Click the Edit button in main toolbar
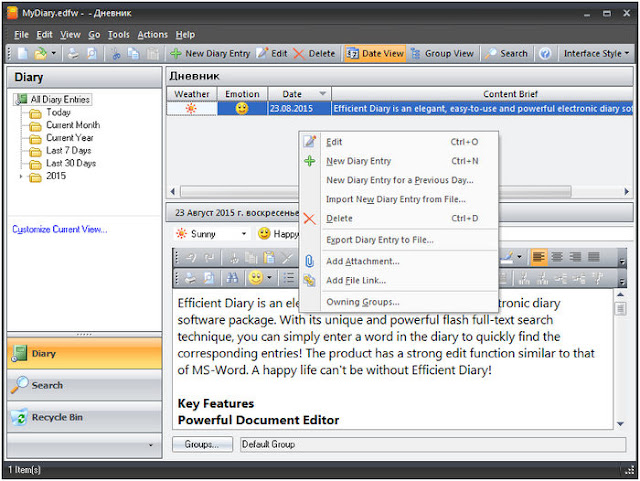This screenshot has width=640, height=481. tap(272, 53)
